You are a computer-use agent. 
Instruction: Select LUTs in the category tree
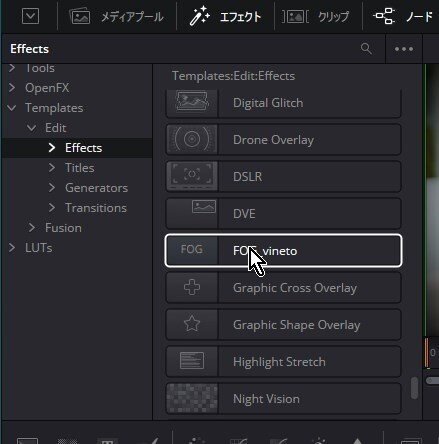pyautogui.click(x=39, y=248)
